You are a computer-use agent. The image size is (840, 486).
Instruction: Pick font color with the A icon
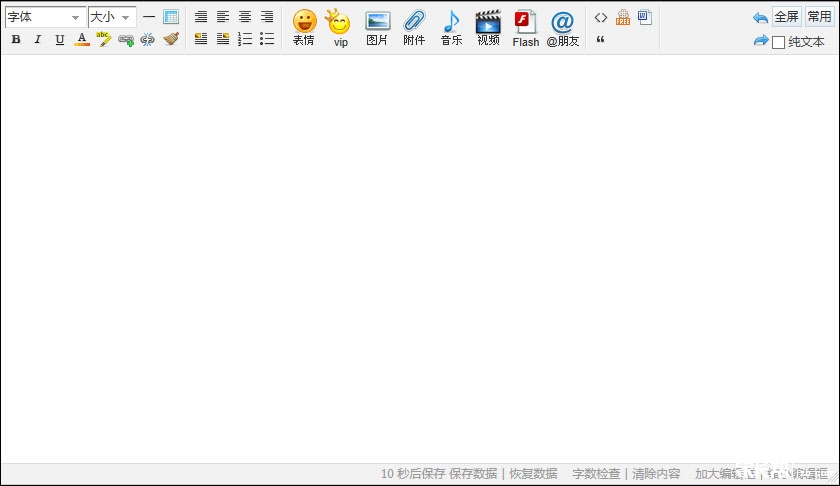[x=82, y=40]
